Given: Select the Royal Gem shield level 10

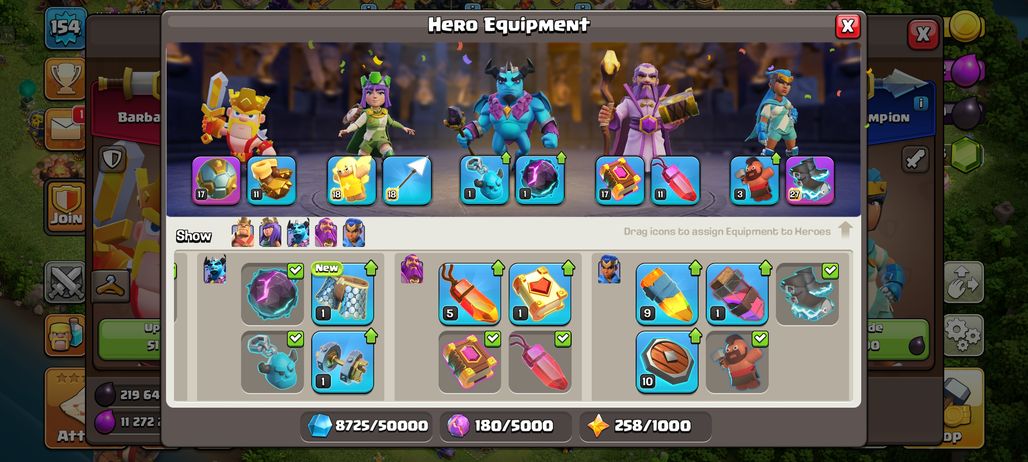Looking at the screenshot, I should point(667,362).
